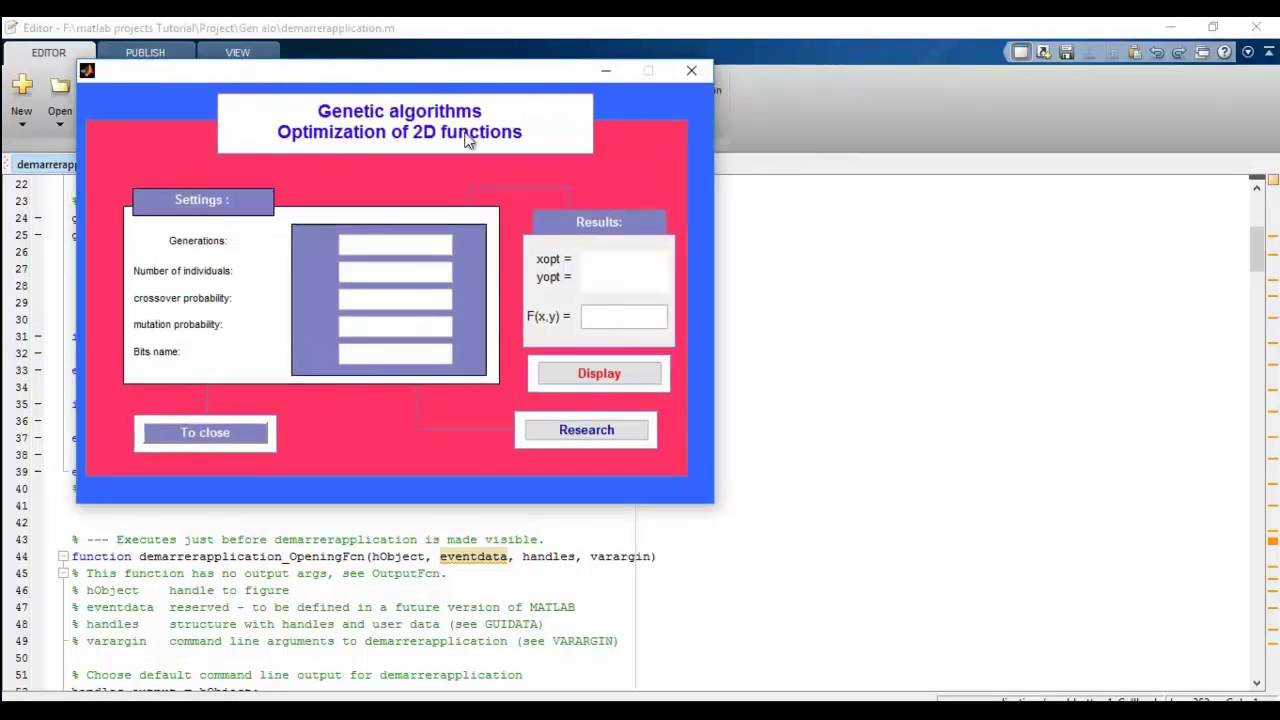This screenshot has width=1280, height=720.
Task: Click the Generations input field
Action: tap(395, 245)
